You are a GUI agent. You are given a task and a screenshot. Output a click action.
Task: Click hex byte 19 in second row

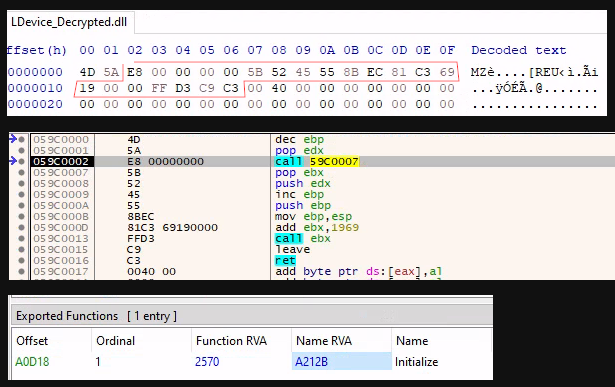click(x=87, y=88)
